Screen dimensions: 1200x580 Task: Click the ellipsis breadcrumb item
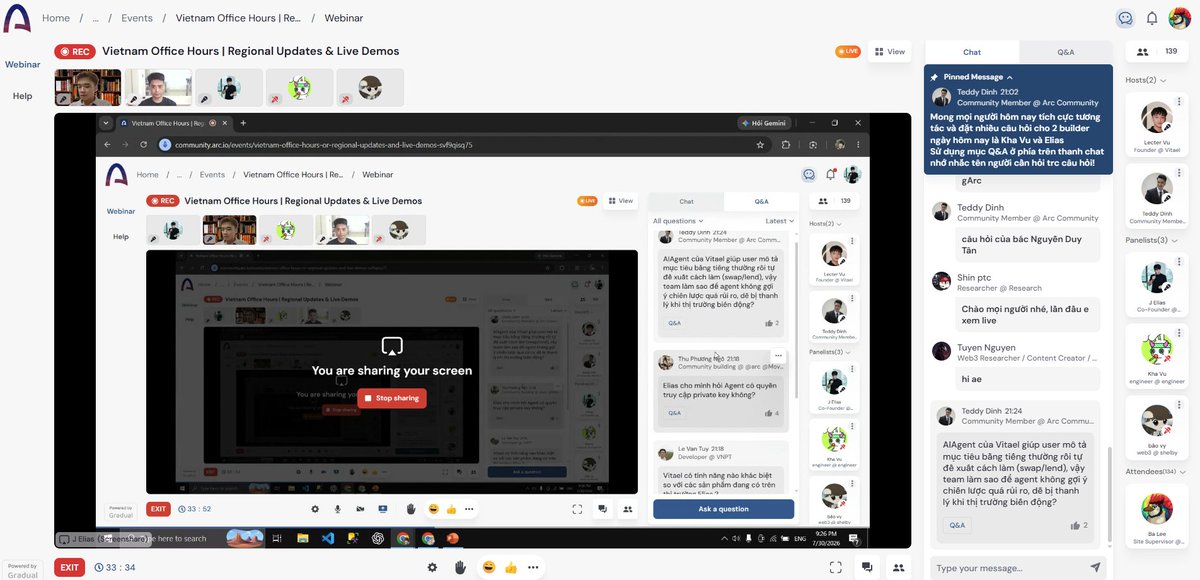pyautogui.click(x=96, y=18)
